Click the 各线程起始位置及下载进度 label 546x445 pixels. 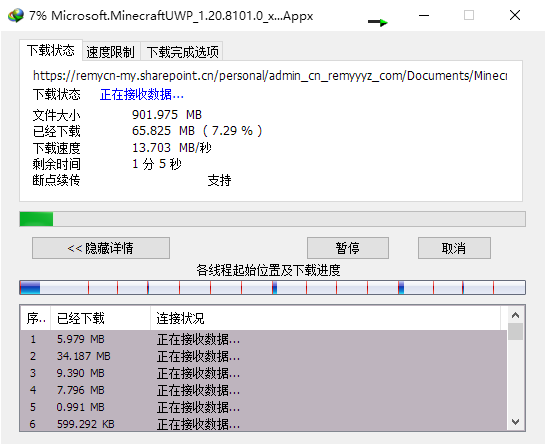tap(268, 270)
